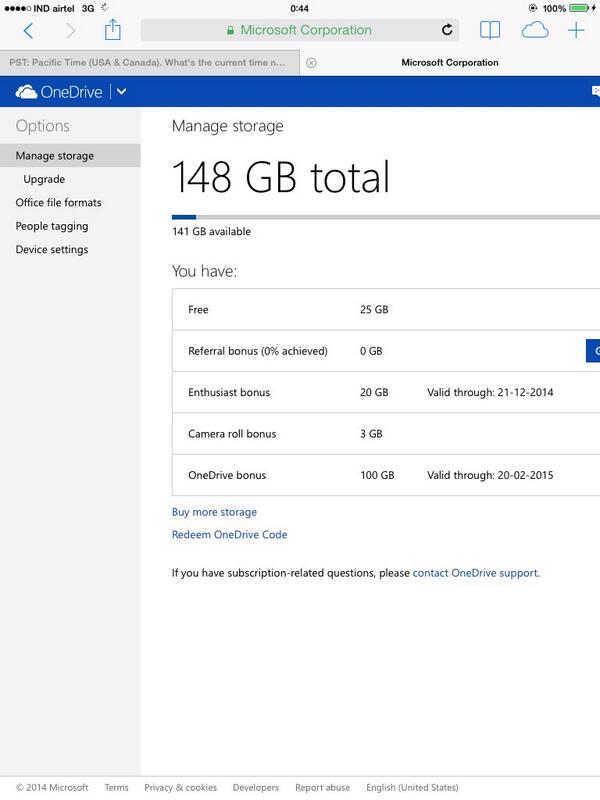This screenshot has height=800, width=600.
Task: Open iCloud Tabs cloud icon
Action: [x=535, y=30]
